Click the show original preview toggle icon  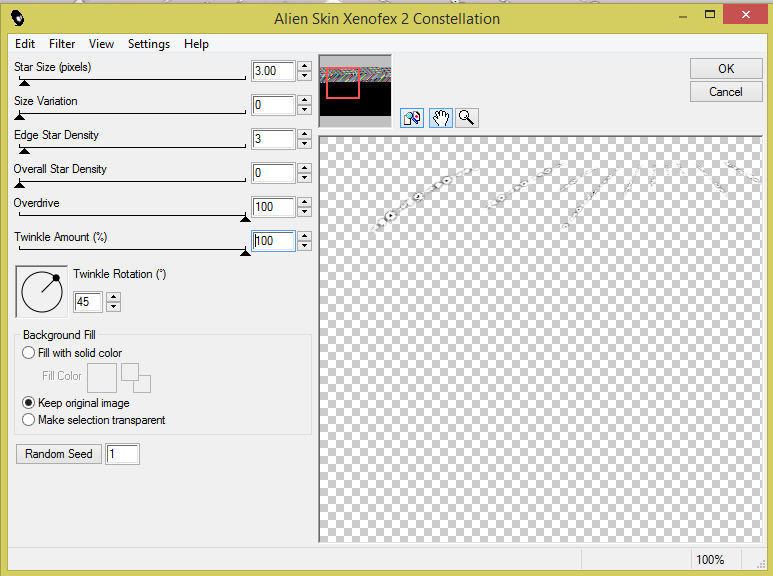(412, 118)
